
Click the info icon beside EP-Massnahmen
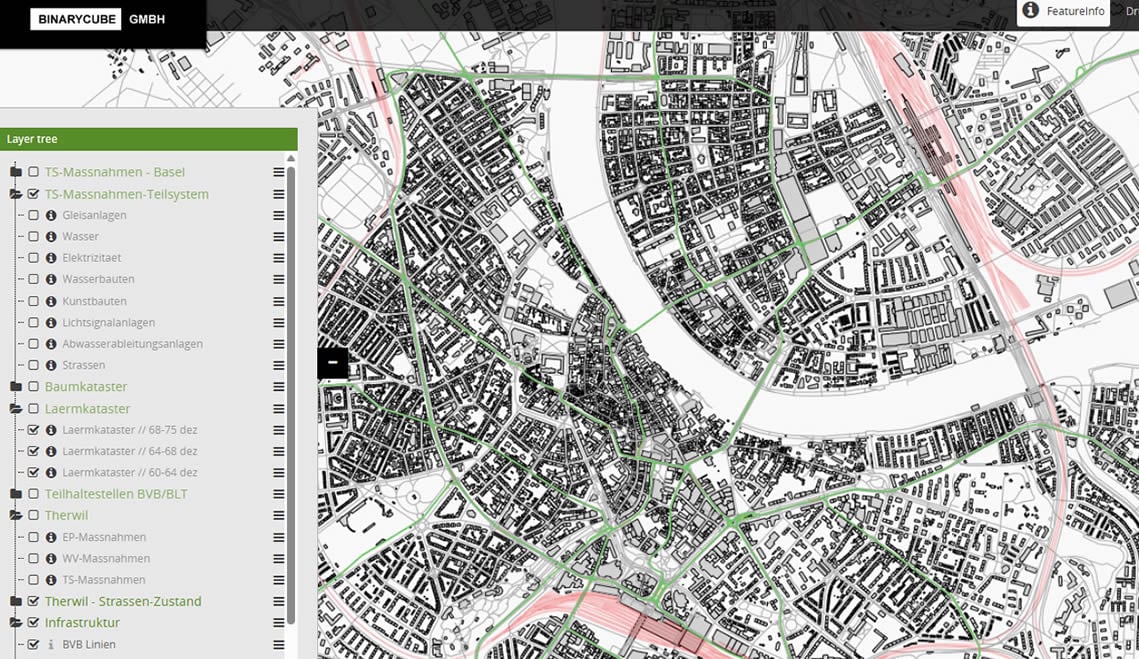coord(51,537)
